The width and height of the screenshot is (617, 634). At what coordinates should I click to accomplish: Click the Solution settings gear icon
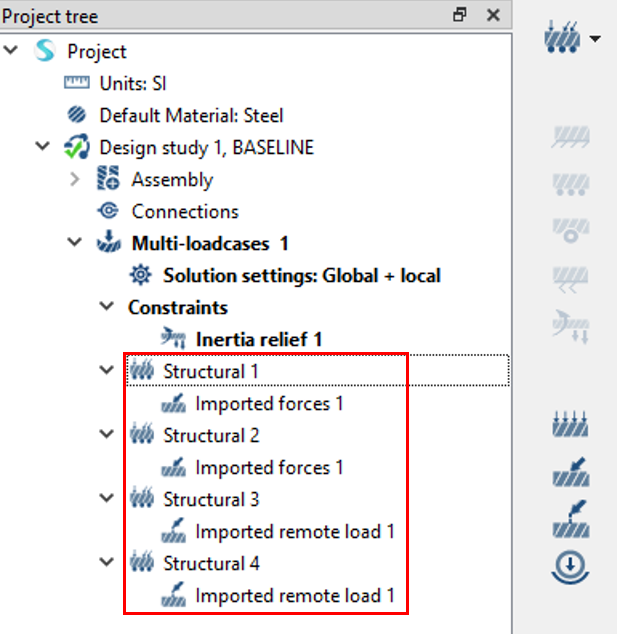click(140, 276)
